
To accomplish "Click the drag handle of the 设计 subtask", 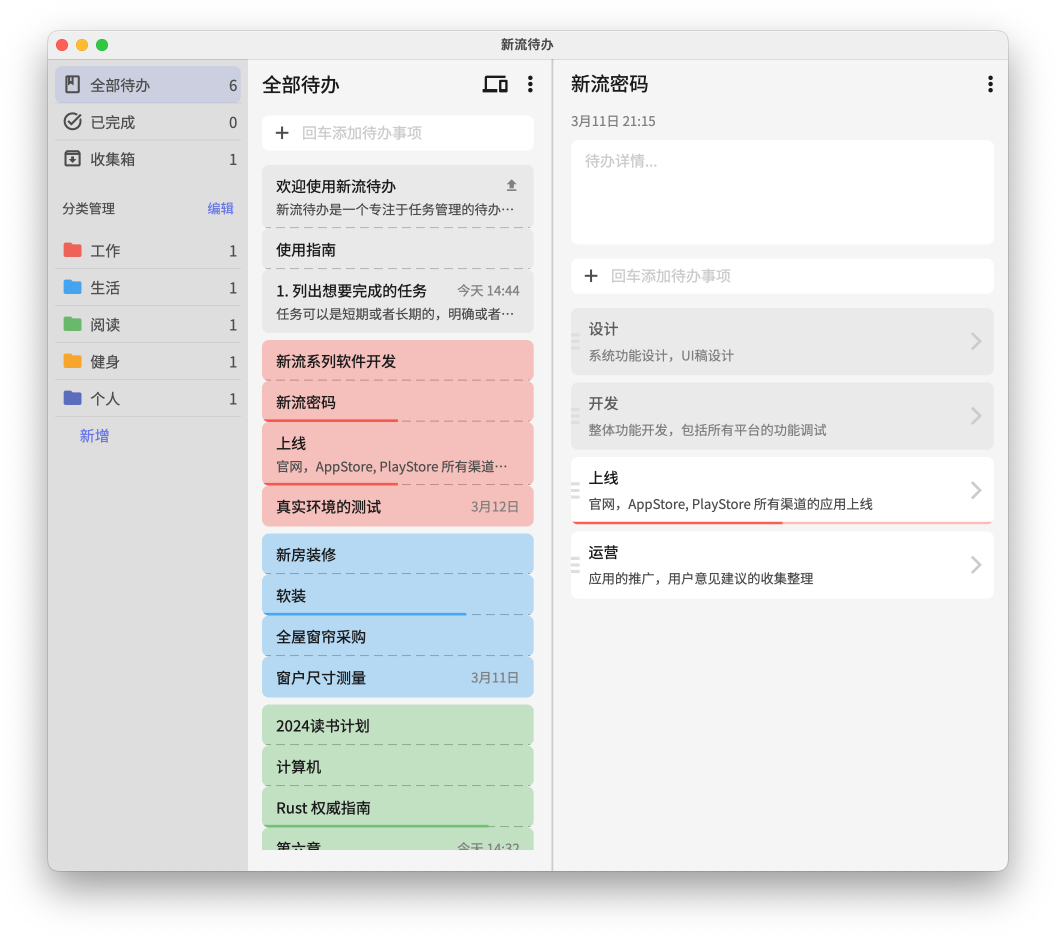I will coord(575,341).
